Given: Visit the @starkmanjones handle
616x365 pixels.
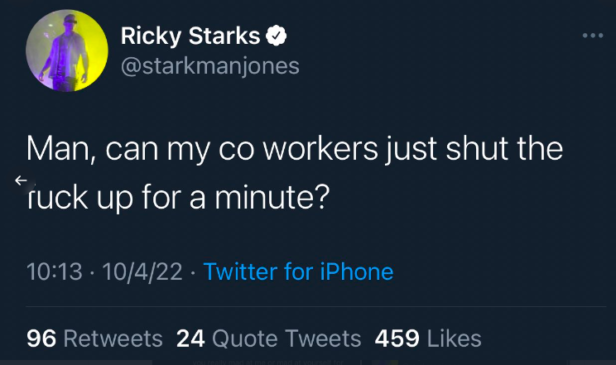Looking at the screenshot, I should [x=210, y=66].
